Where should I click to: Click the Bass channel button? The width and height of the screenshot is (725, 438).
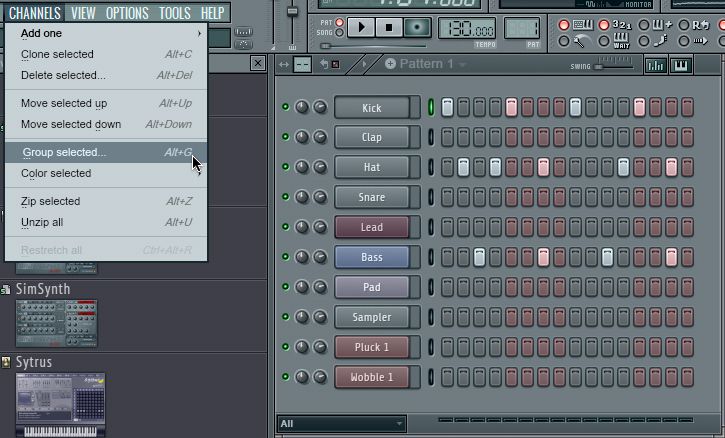(x=372, y=257)
